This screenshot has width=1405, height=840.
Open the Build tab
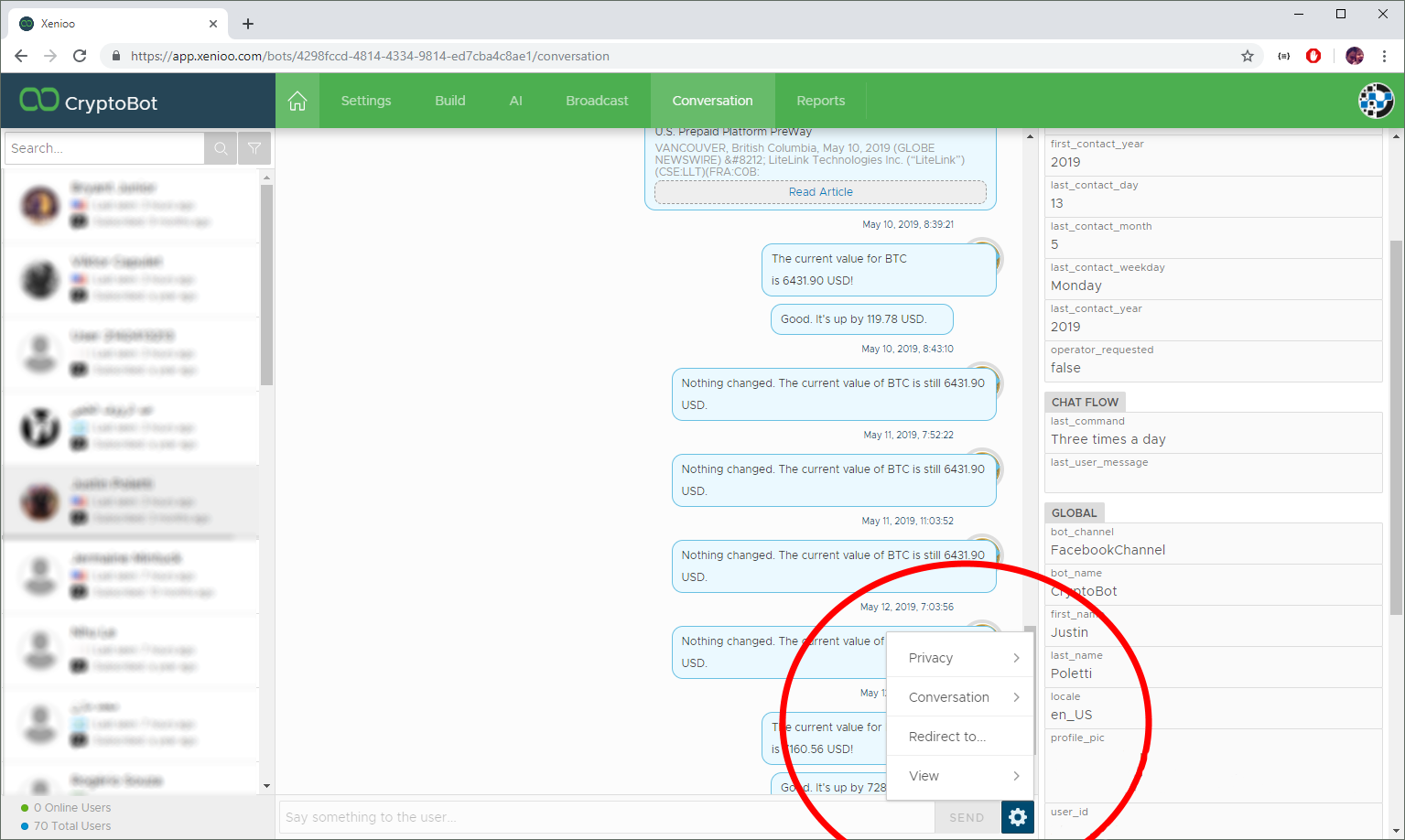(449, 101)
